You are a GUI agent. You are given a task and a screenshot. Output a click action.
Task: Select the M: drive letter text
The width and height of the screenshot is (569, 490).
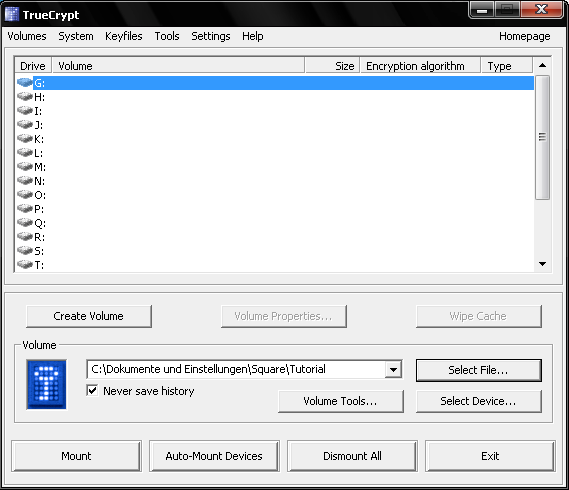(x=40, y=167)
